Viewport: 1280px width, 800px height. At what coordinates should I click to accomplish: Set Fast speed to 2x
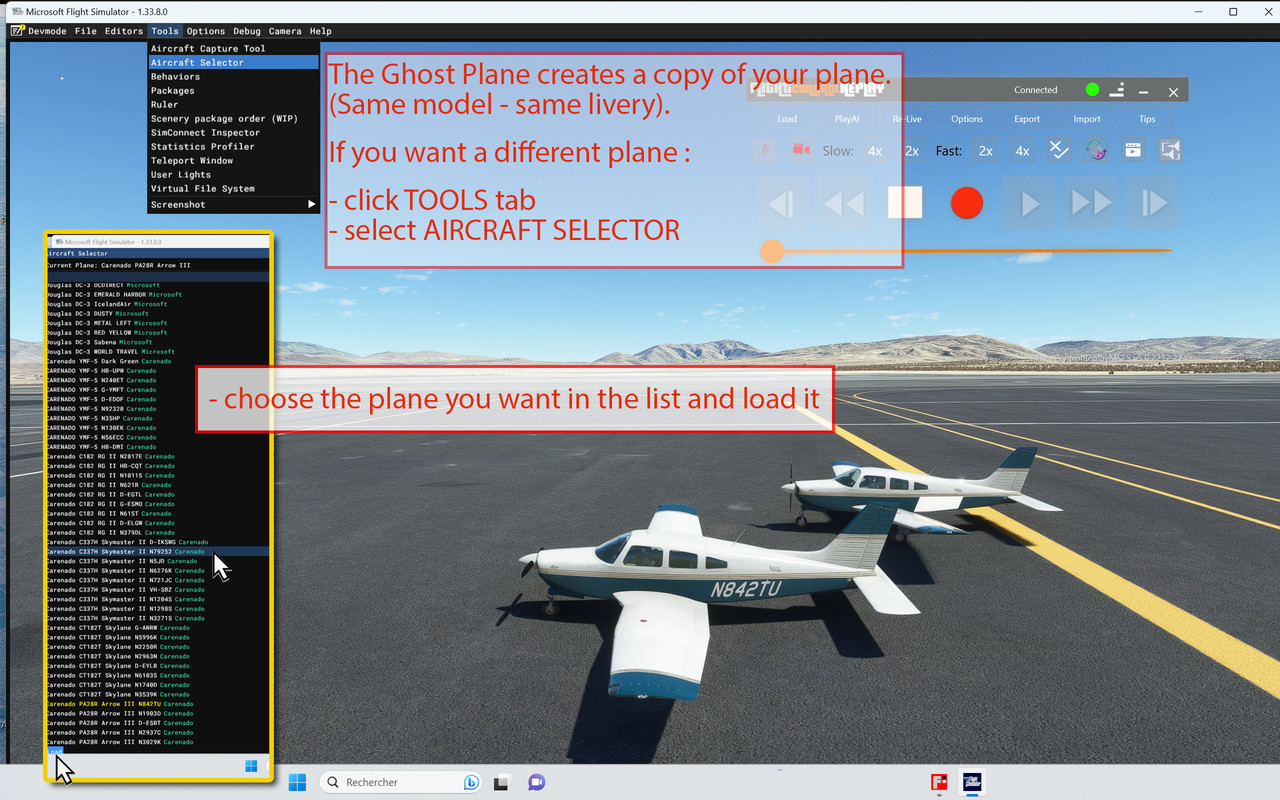tap(985, 151)
